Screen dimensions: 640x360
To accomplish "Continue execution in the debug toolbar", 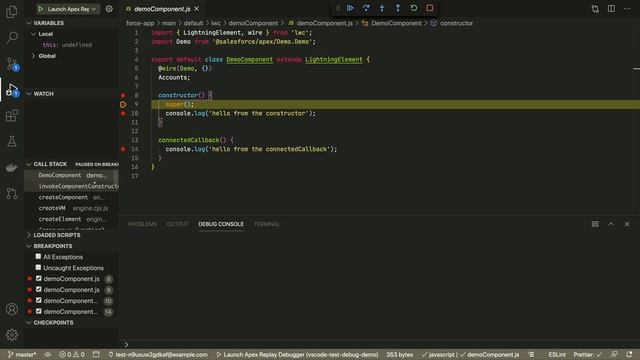I will point(350,8).
